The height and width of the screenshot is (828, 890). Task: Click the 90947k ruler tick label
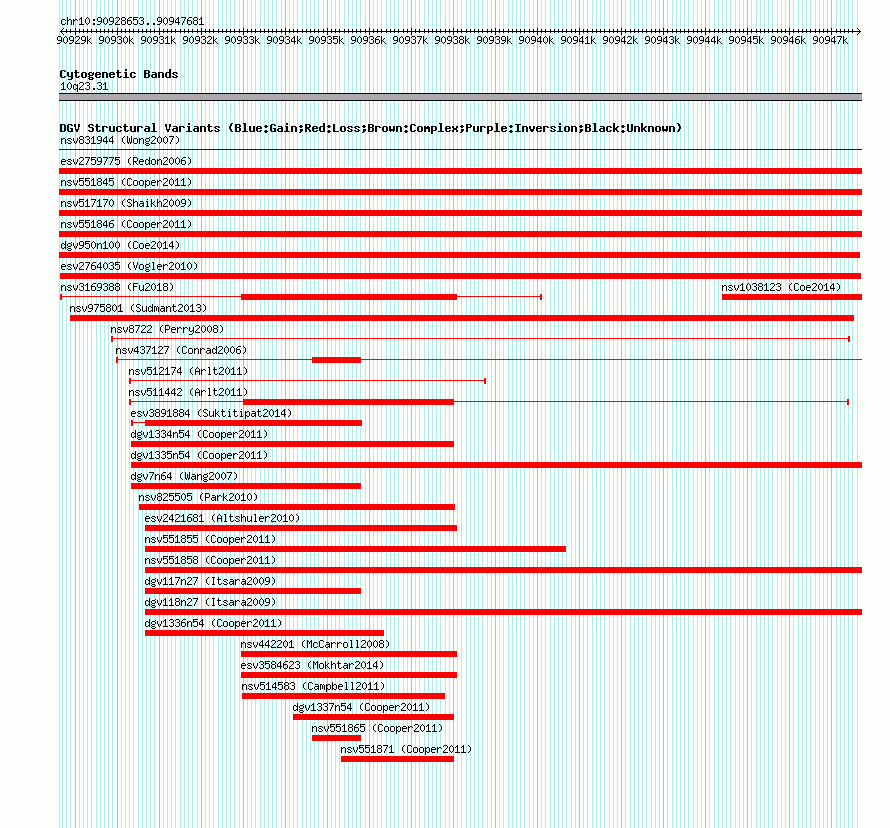click(x=830, y=40)
